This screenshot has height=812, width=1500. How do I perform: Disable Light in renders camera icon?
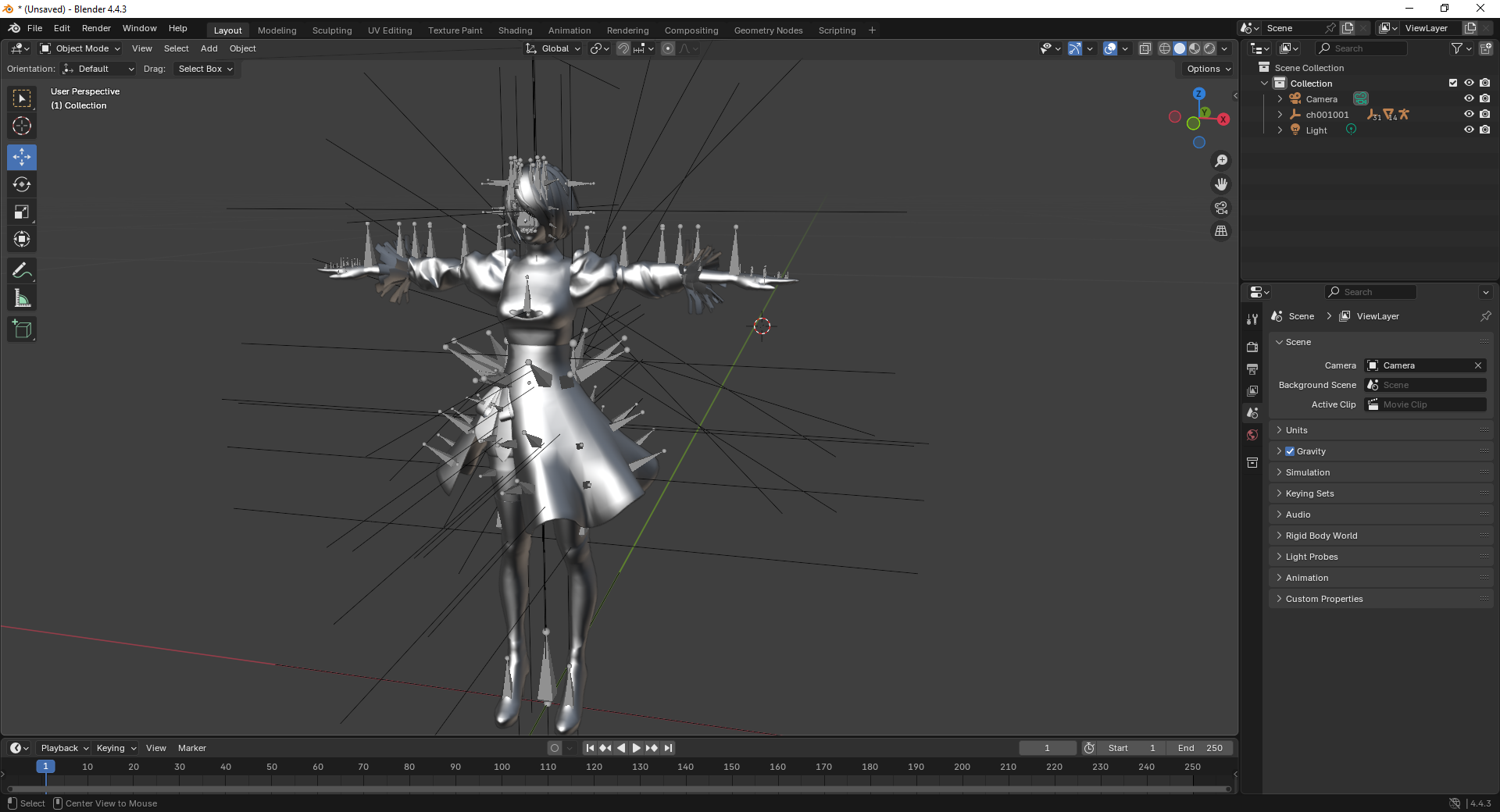[1485, 130]
